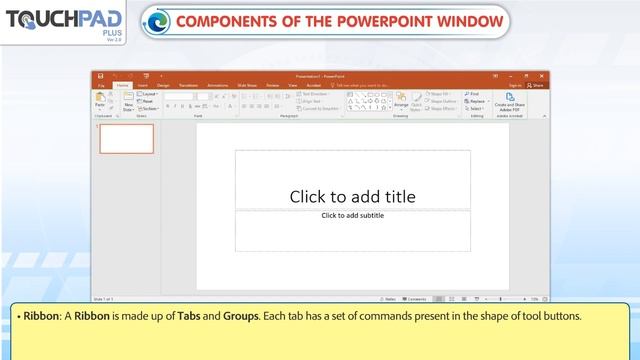The width and height of the screenshot is (640, 360).
Task: Center text in the Paragraph group
Action: click(x=251, y=107)
